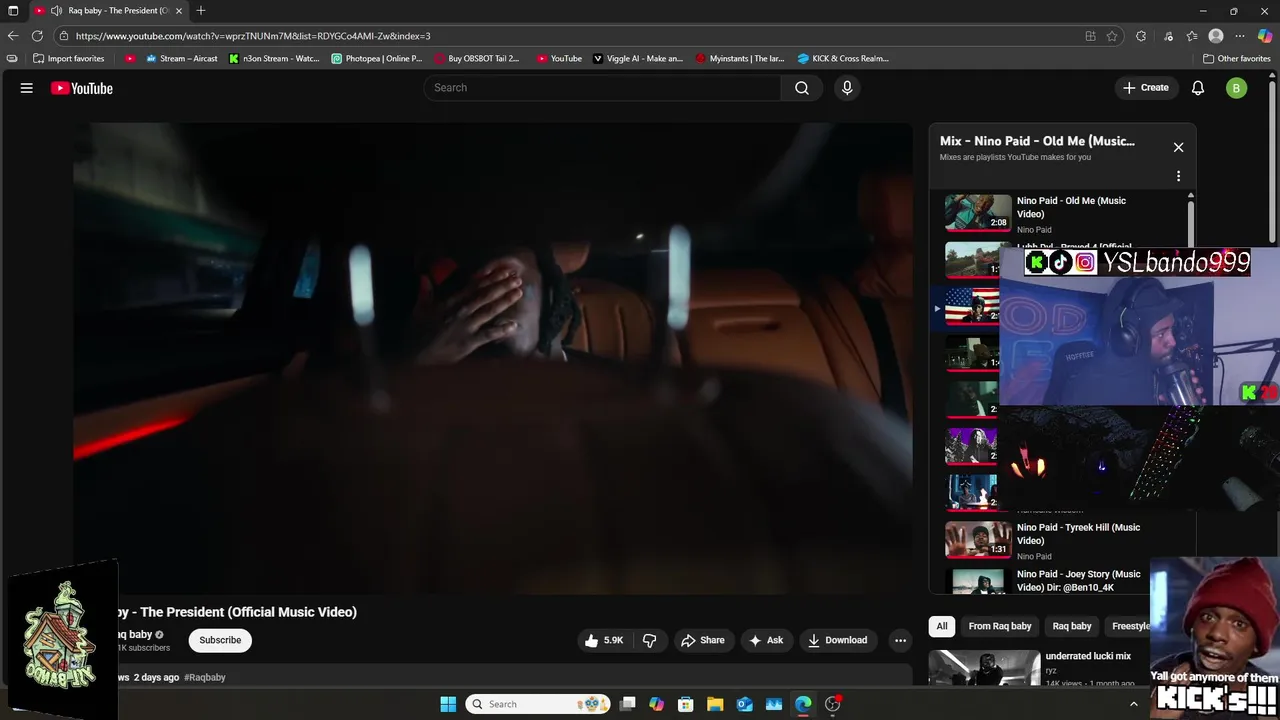Start voice search with microphone icon

[x=847, y=88]
